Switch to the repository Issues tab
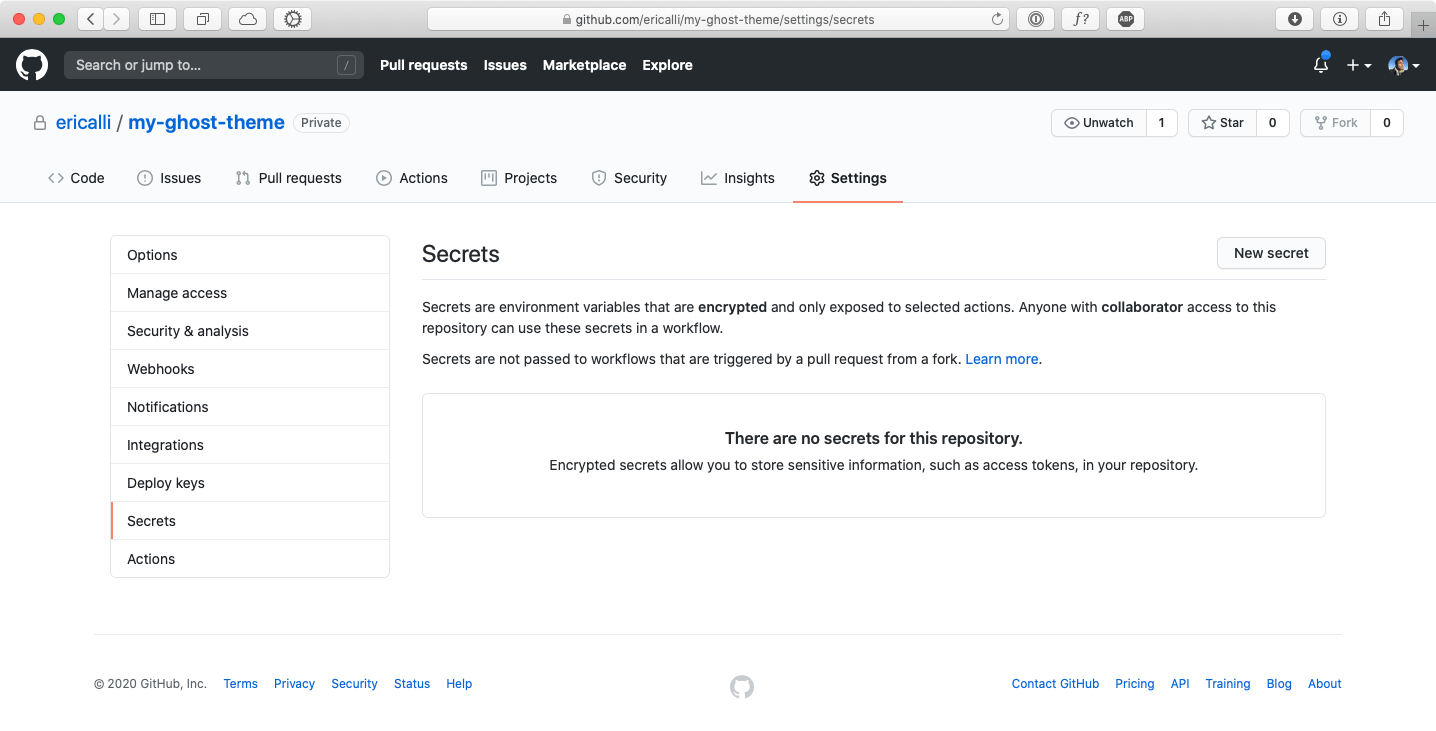 point(169,178)
